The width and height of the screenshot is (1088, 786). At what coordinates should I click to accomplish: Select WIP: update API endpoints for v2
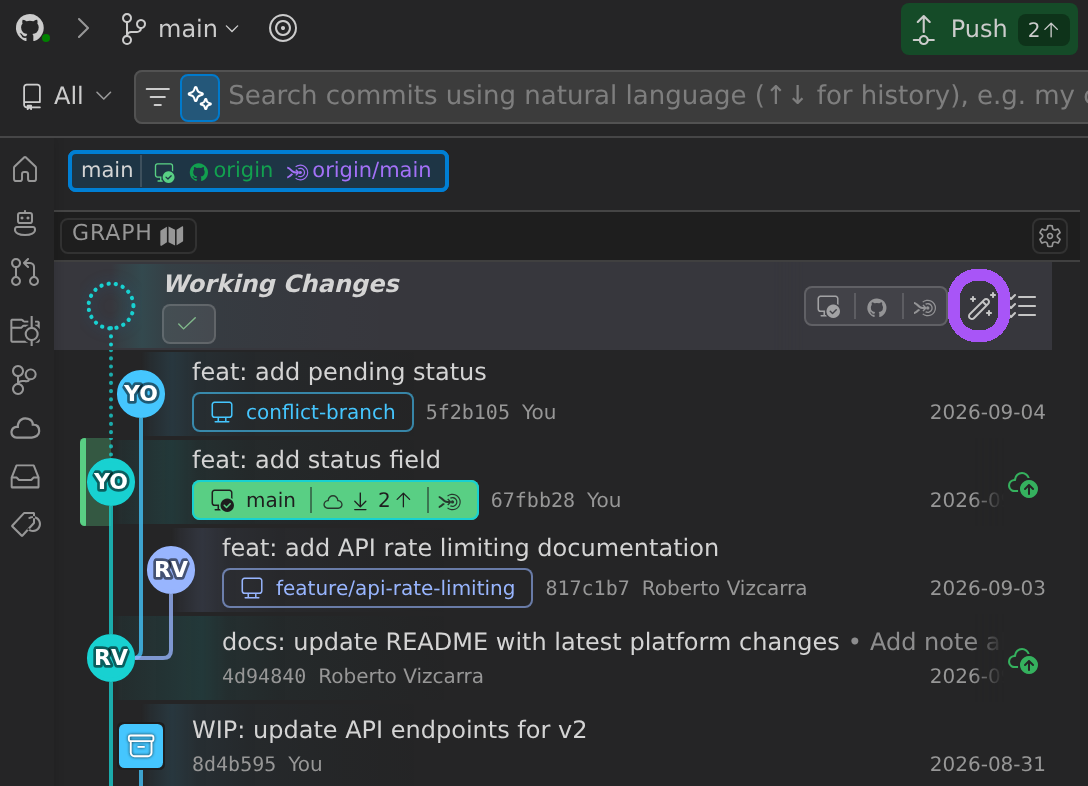(389, 730)
